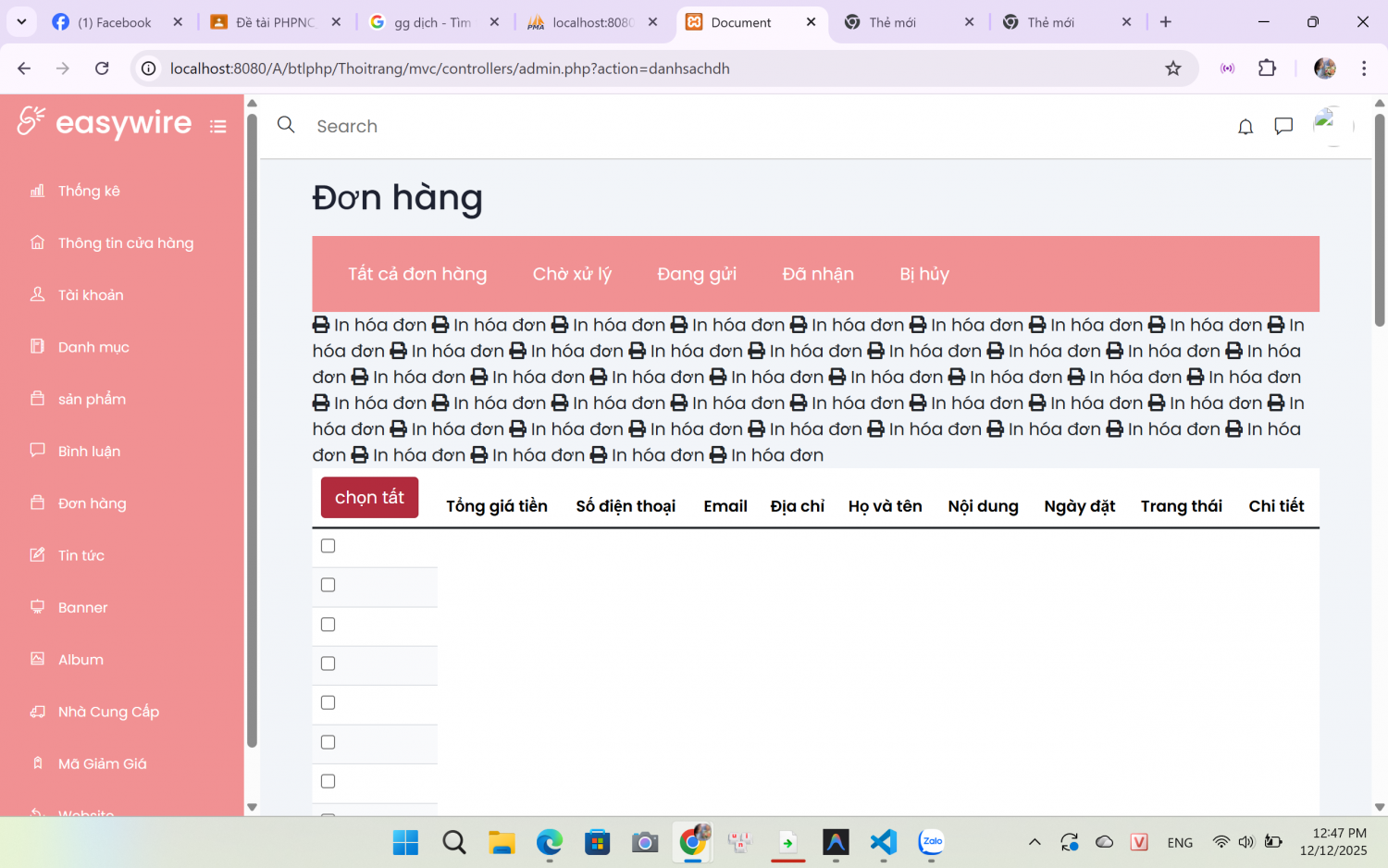Show hidden system tray icons
This screenshot has width=1388, height=868.
[1035, 842]
